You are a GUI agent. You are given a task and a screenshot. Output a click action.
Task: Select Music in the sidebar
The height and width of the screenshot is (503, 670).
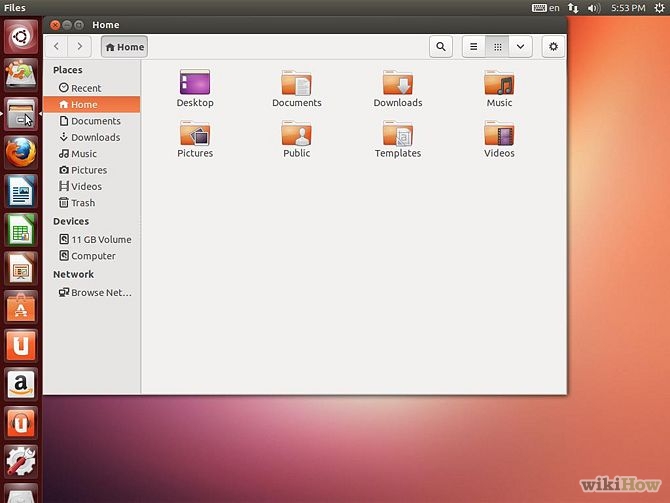(x=91, y=153)
